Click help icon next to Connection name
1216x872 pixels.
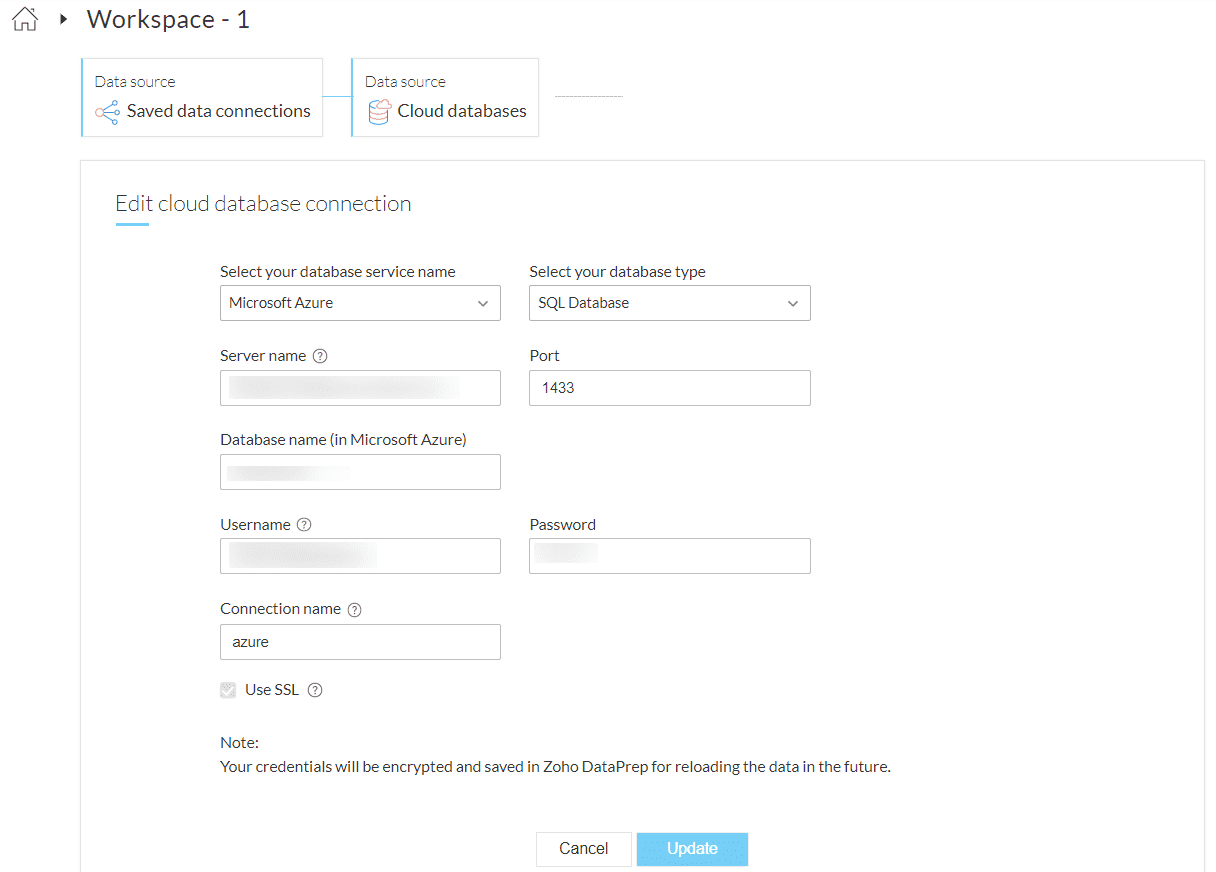click(x=354, y=609)
